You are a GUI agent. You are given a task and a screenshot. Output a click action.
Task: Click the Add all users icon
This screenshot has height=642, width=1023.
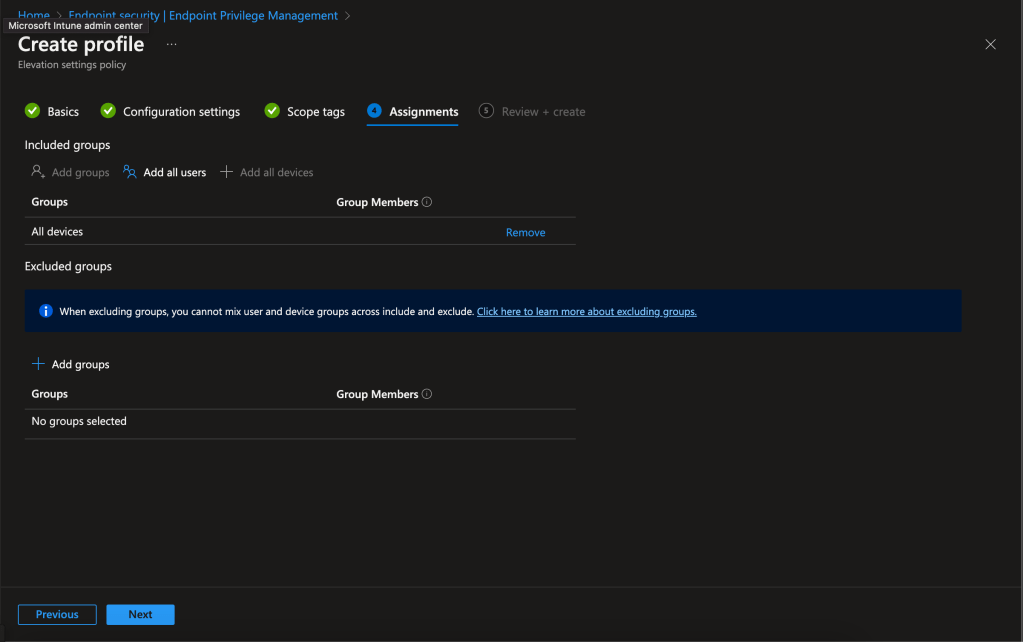click(x=130, y=172)
